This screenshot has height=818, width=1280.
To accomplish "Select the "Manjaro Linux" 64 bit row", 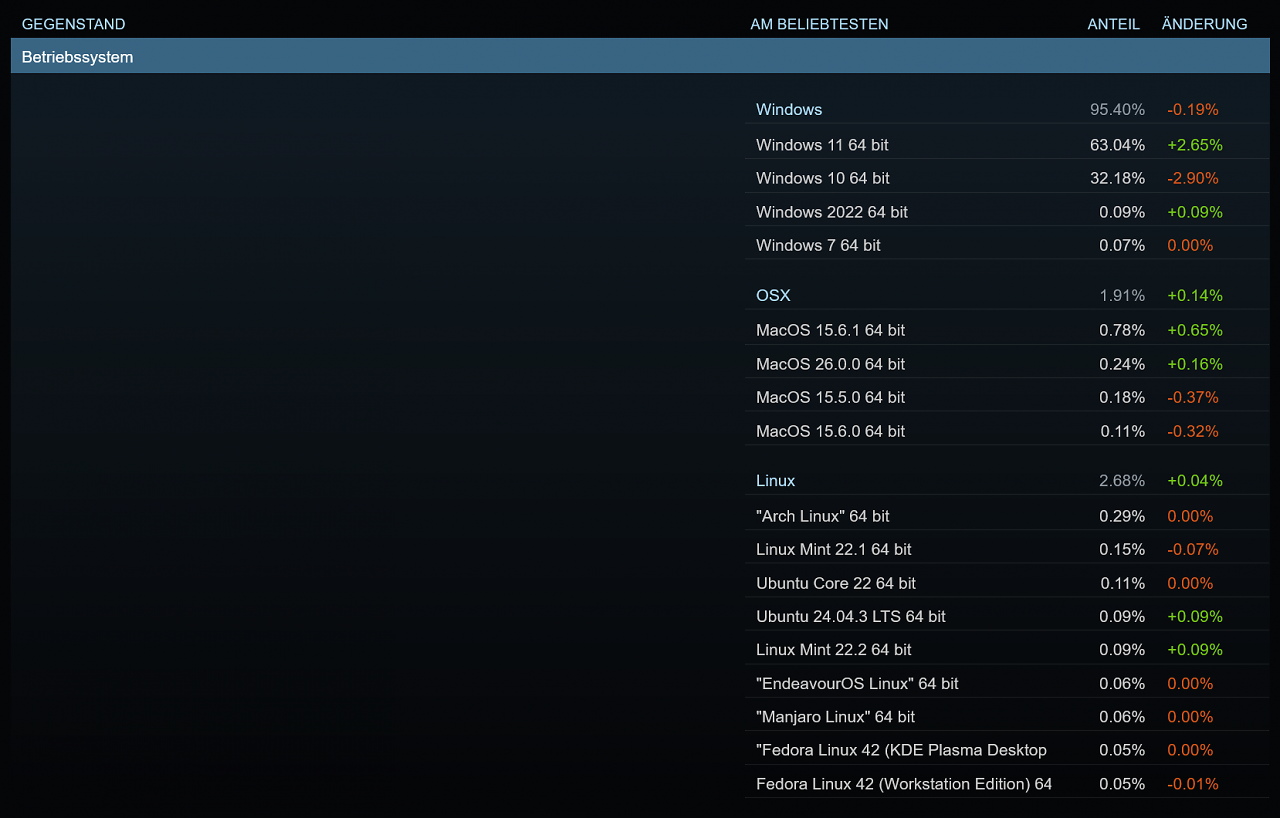I will 1007,716.
